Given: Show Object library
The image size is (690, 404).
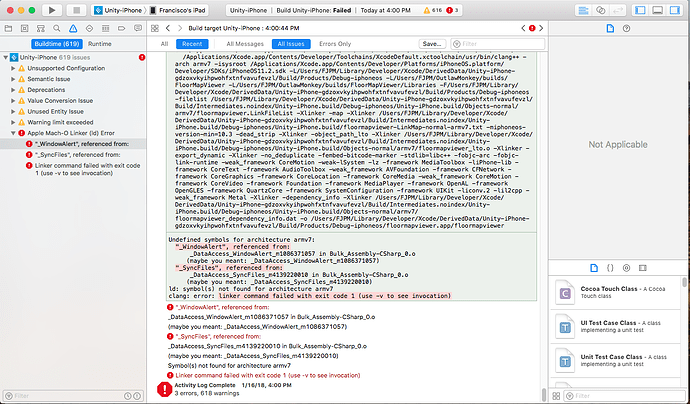Looking at the screenshot, I should tap(627, 268).
